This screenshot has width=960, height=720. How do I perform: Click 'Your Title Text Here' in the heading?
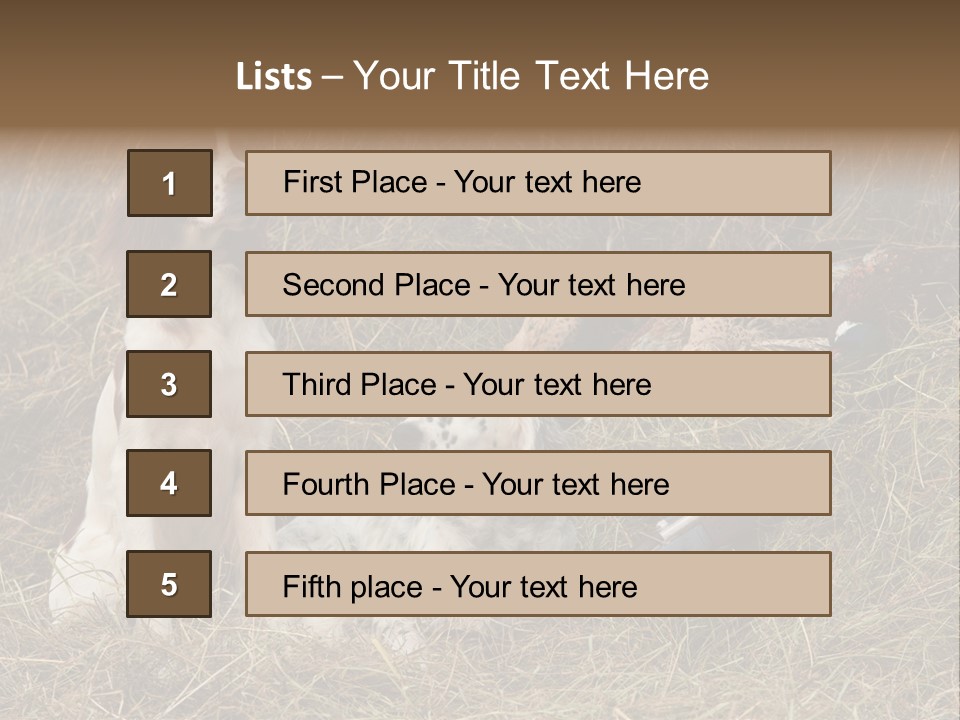pyautogui.click(x=531, y=77)
